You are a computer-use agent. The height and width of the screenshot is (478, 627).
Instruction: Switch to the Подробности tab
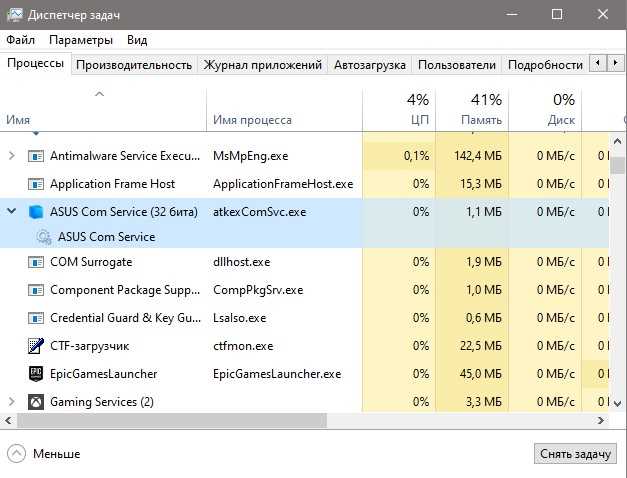click(545, 65)
